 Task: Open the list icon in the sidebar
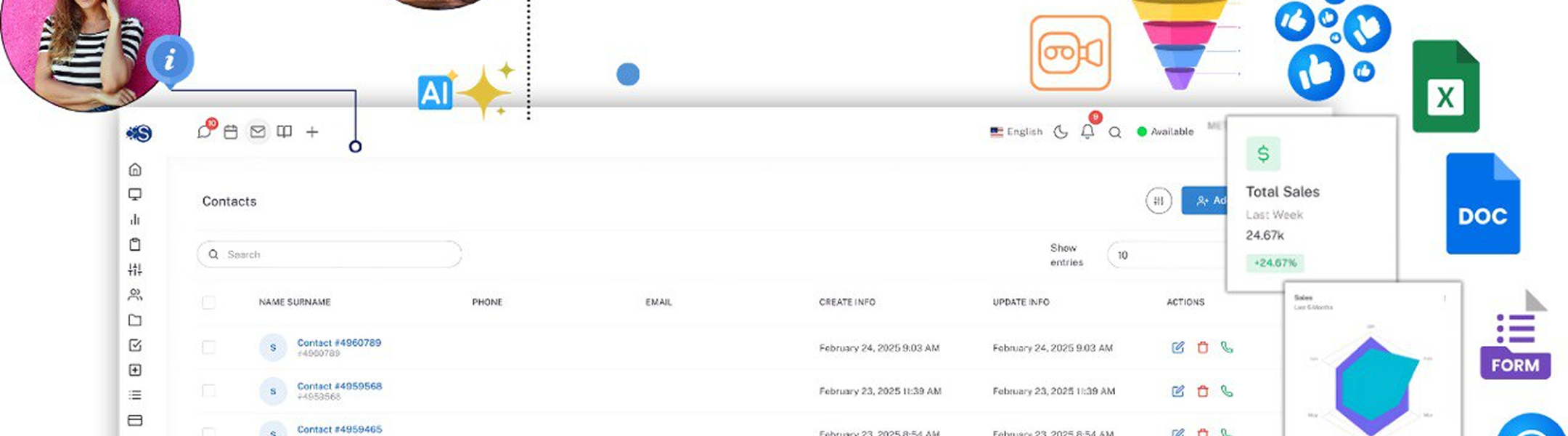click(x=135, y=395)
